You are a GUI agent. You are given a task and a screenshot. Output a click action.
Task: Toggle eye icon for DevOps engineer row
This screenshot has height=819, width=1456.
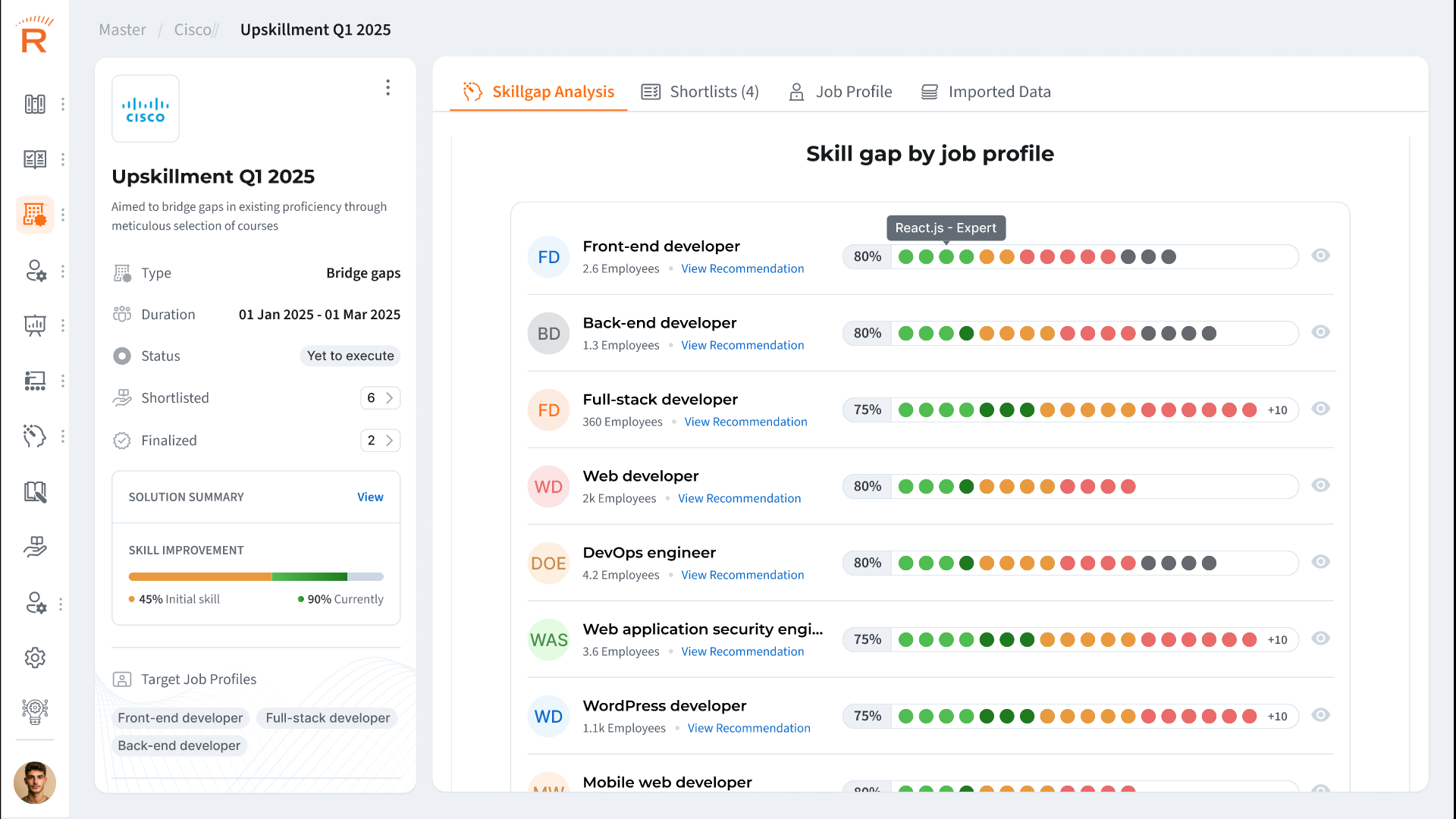(1320, 562)
